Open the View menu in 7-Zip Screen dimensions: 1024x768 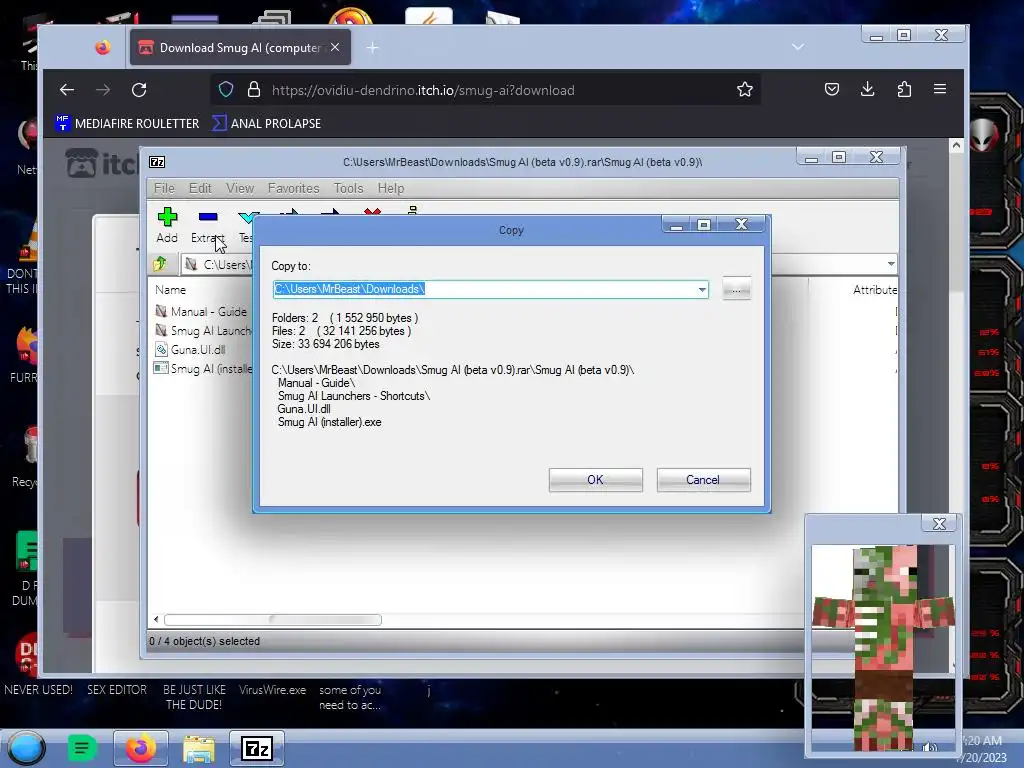coord(240,188)
